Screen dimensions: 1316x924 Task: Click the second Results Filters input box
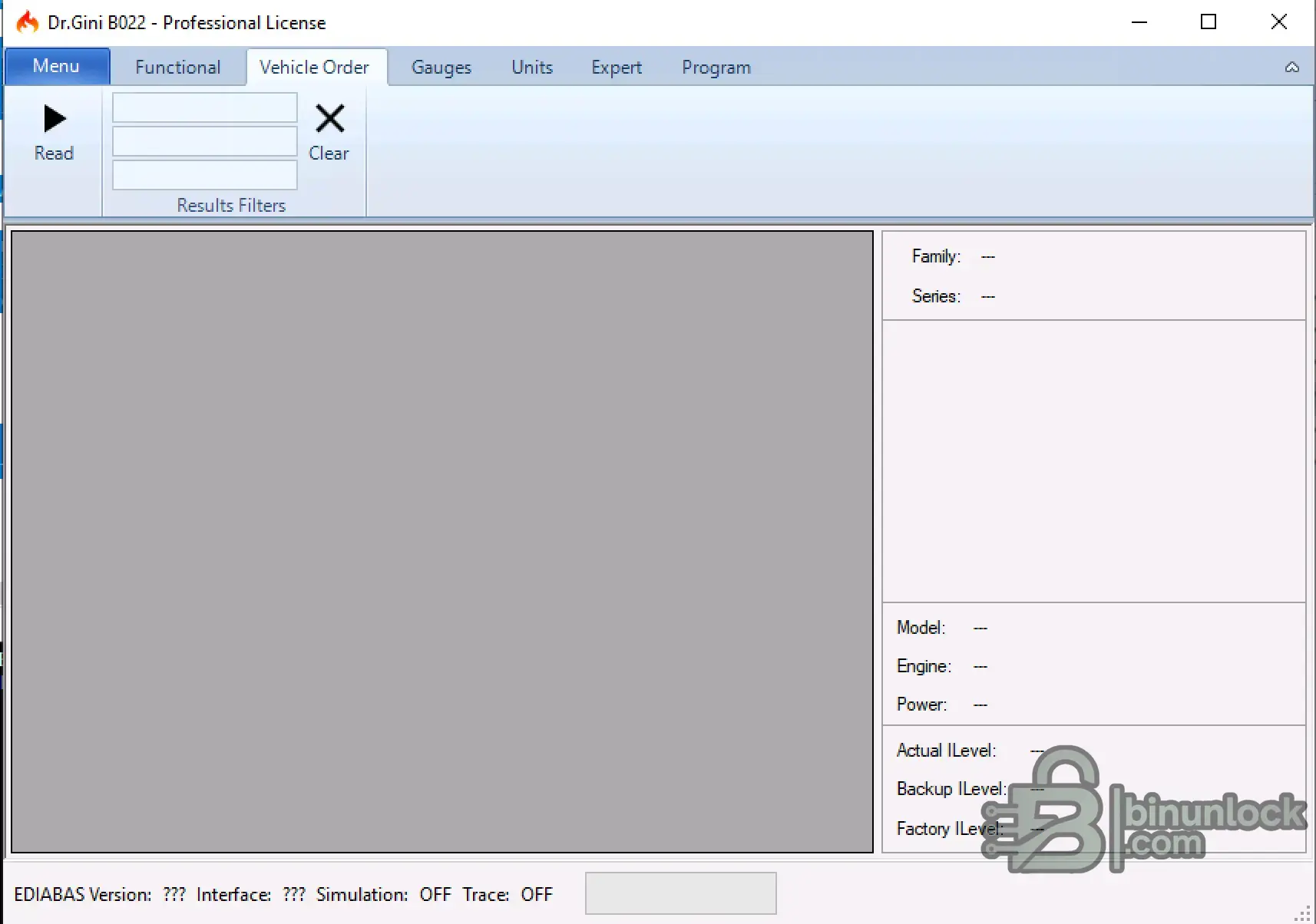pyautogui.click(x=205, y=141)
